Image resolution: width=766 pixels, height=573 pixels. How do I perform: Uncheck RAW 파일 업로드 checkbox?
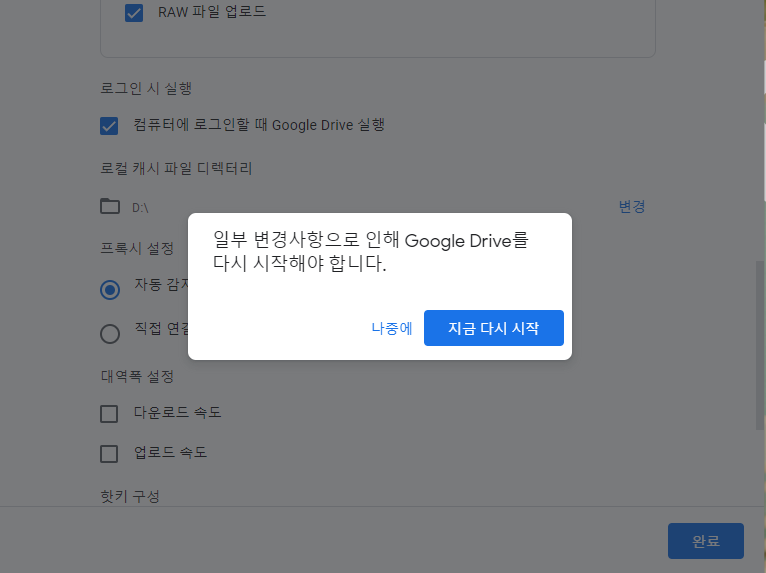[134, 13]
